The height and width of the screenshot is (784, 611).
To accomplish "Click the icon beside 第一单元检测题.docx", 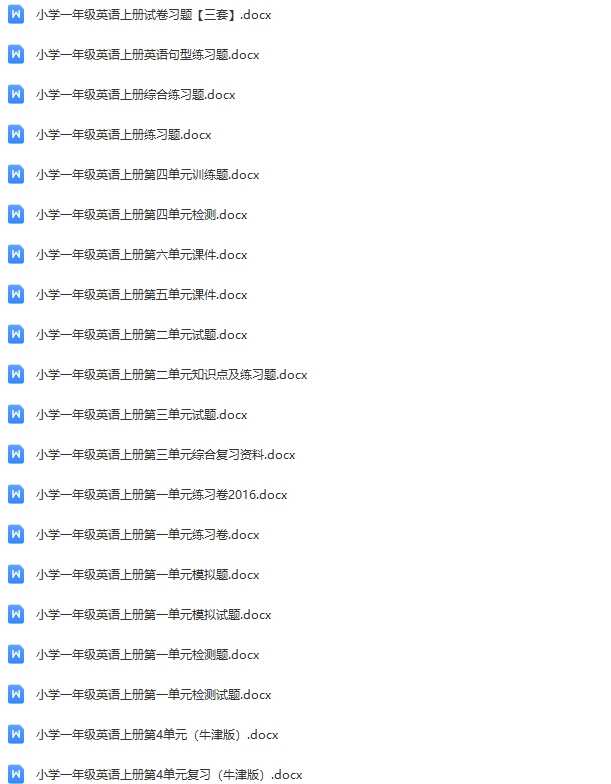I will click(x=16, y=654).
